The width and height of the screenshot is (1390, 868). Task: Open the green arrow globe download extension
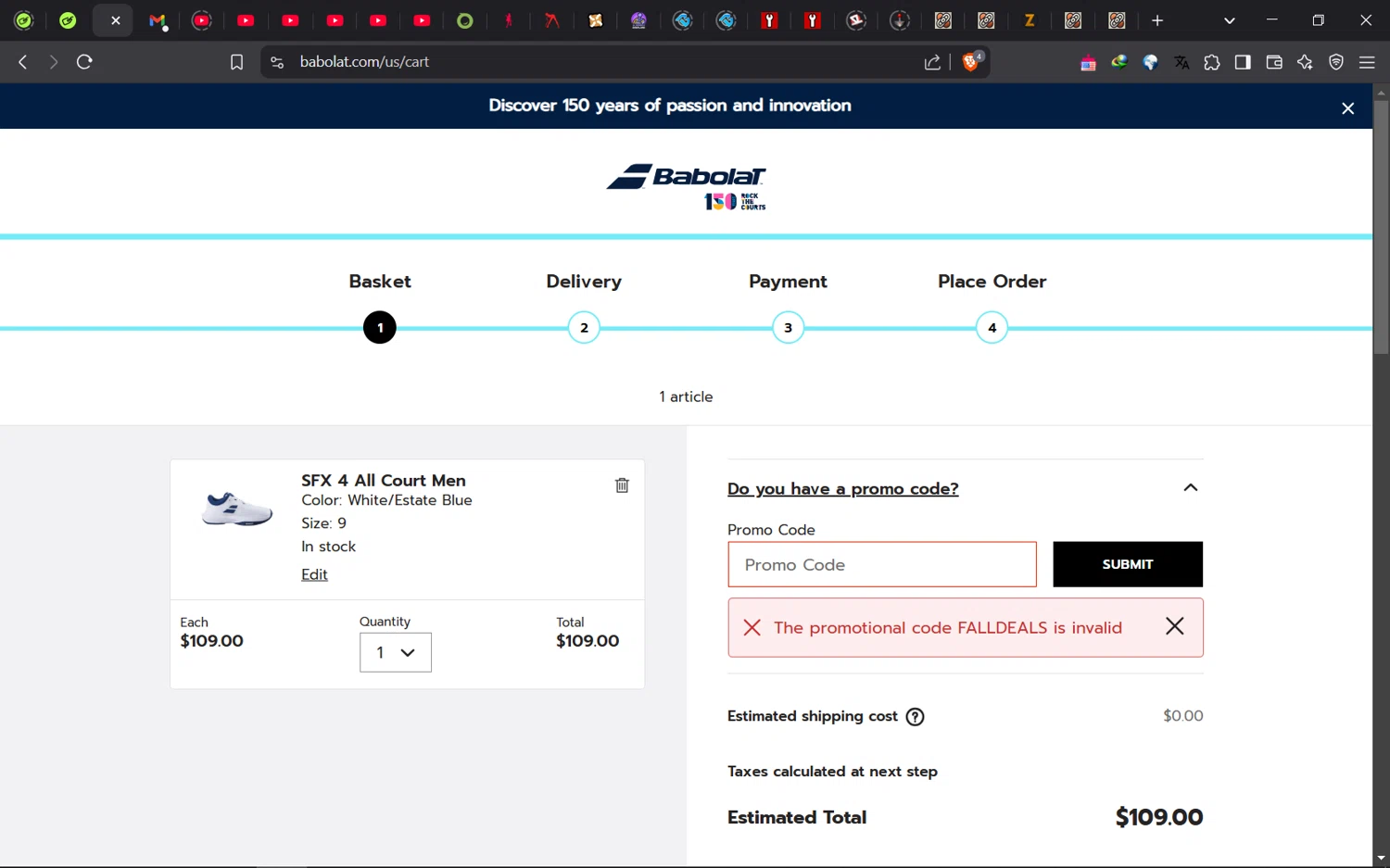pos(1119,62)
